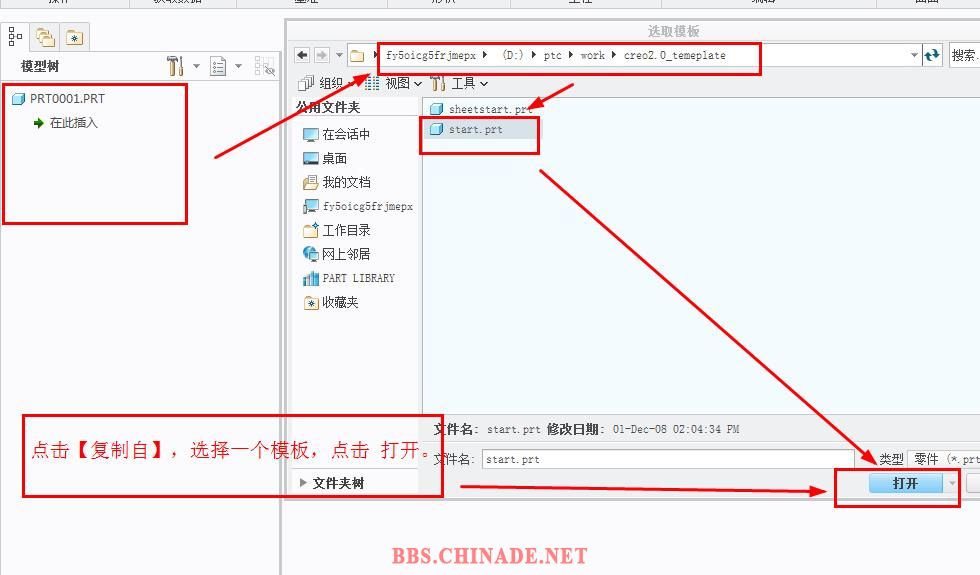Select 在会话中 in common folders
980x575 pixels.
345,134
